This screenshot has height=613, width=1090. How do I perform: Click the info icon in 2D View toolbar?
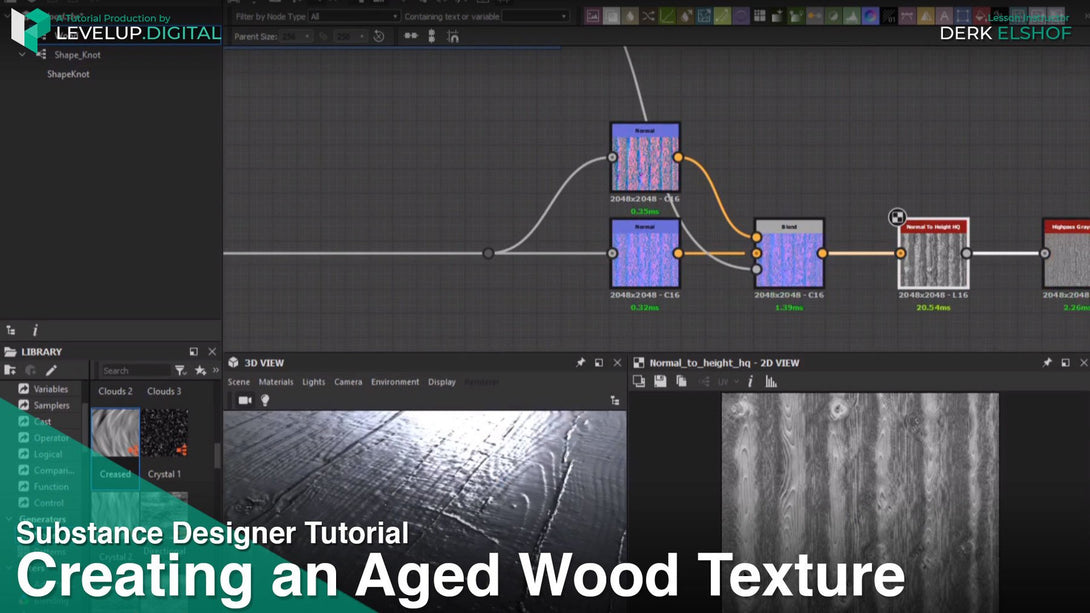750,381
